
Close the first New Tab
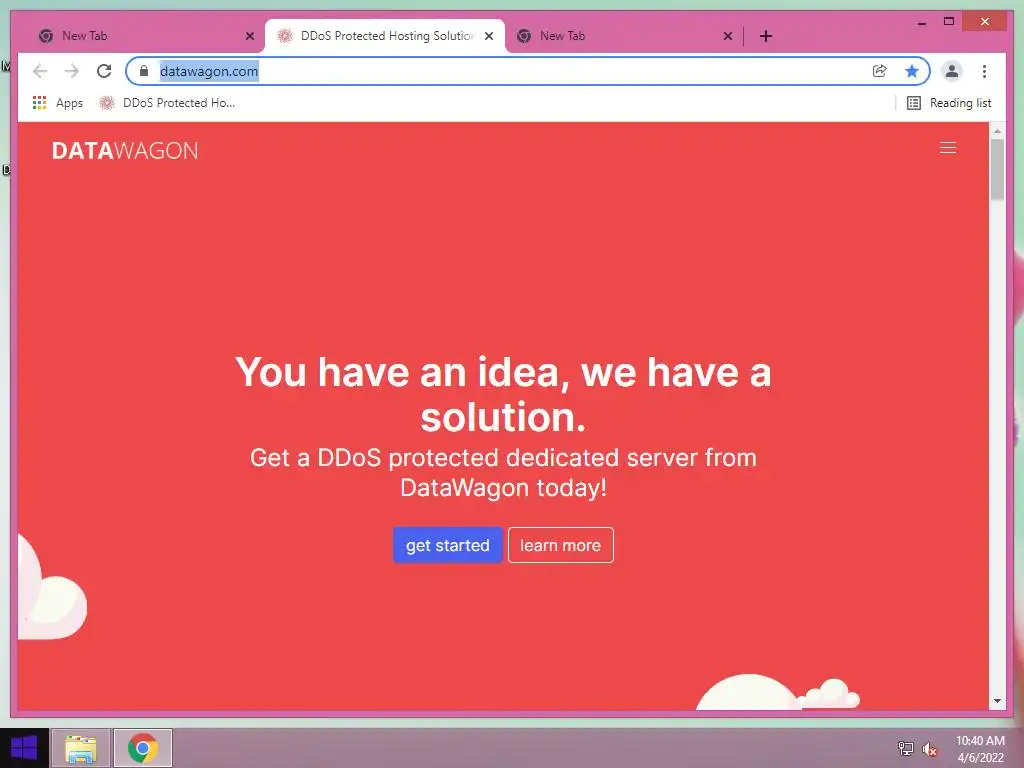(x=249, y=36)
